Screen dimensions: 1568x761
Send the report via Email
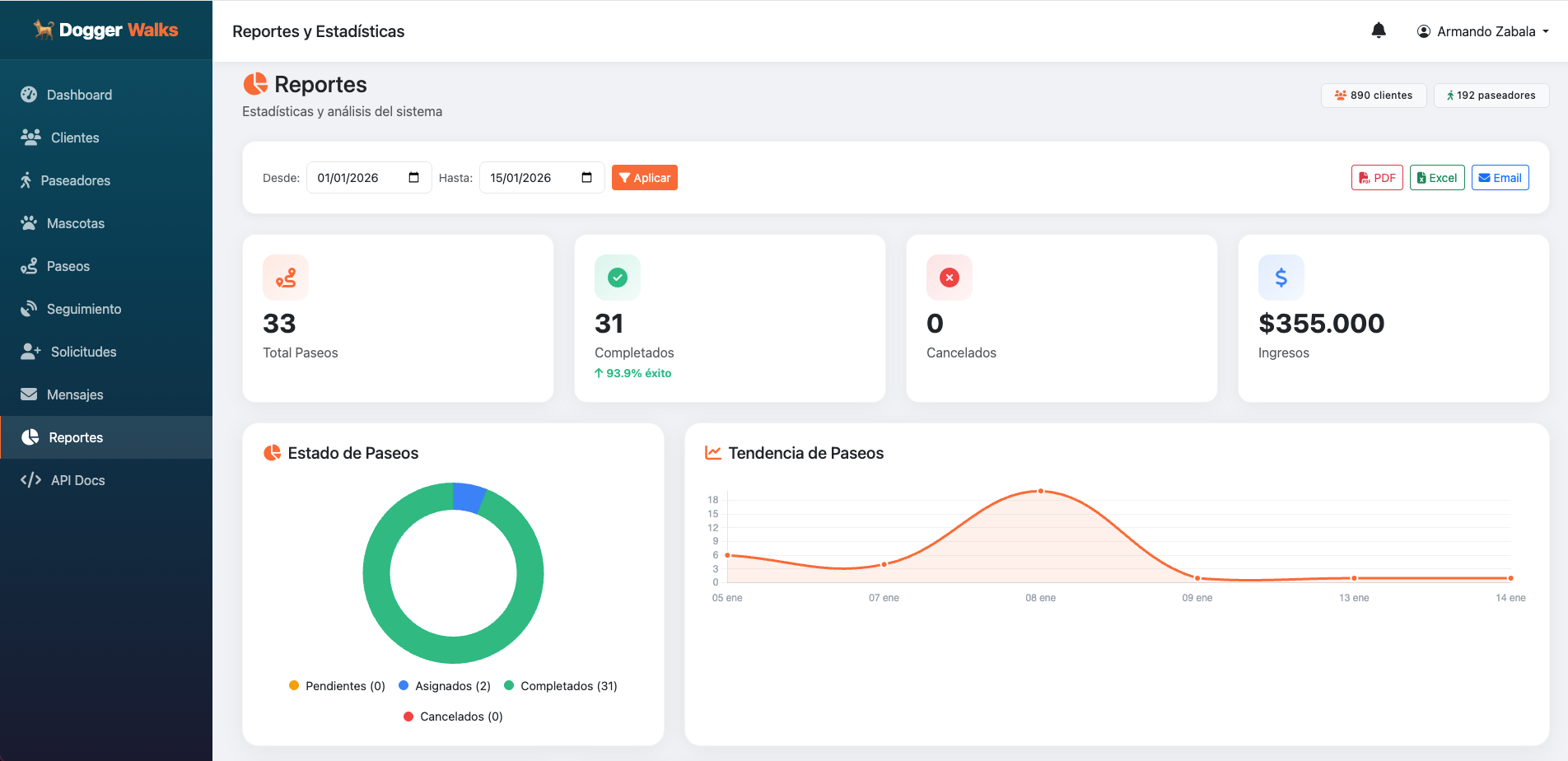pos(1500,177)
